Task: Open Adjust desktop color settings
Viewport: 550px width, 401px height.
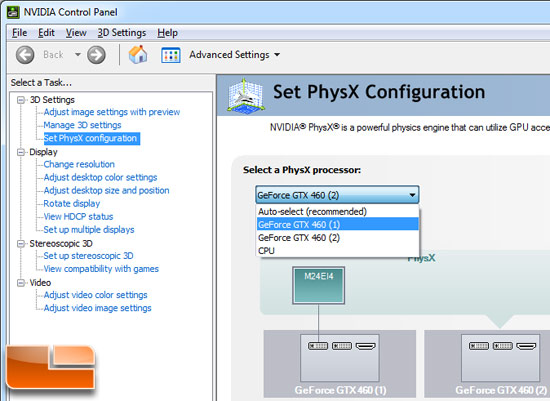Action: coord(100,177)
